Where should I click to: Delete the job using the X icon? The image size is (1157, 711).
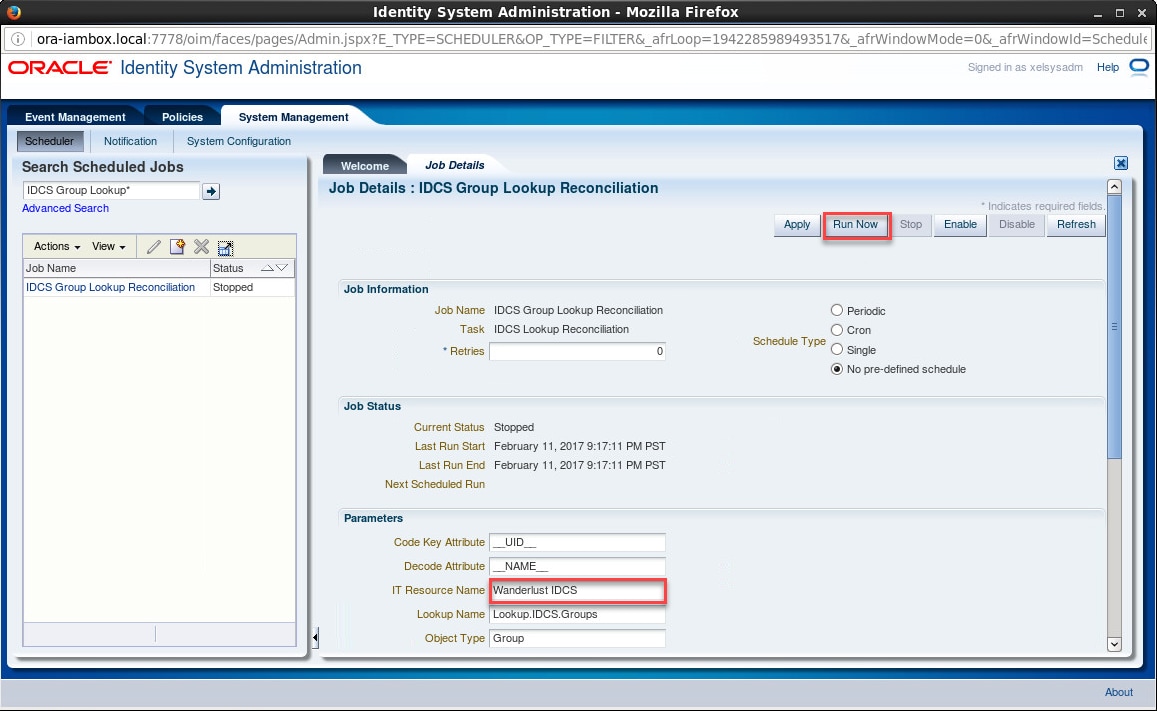[200, 246]
